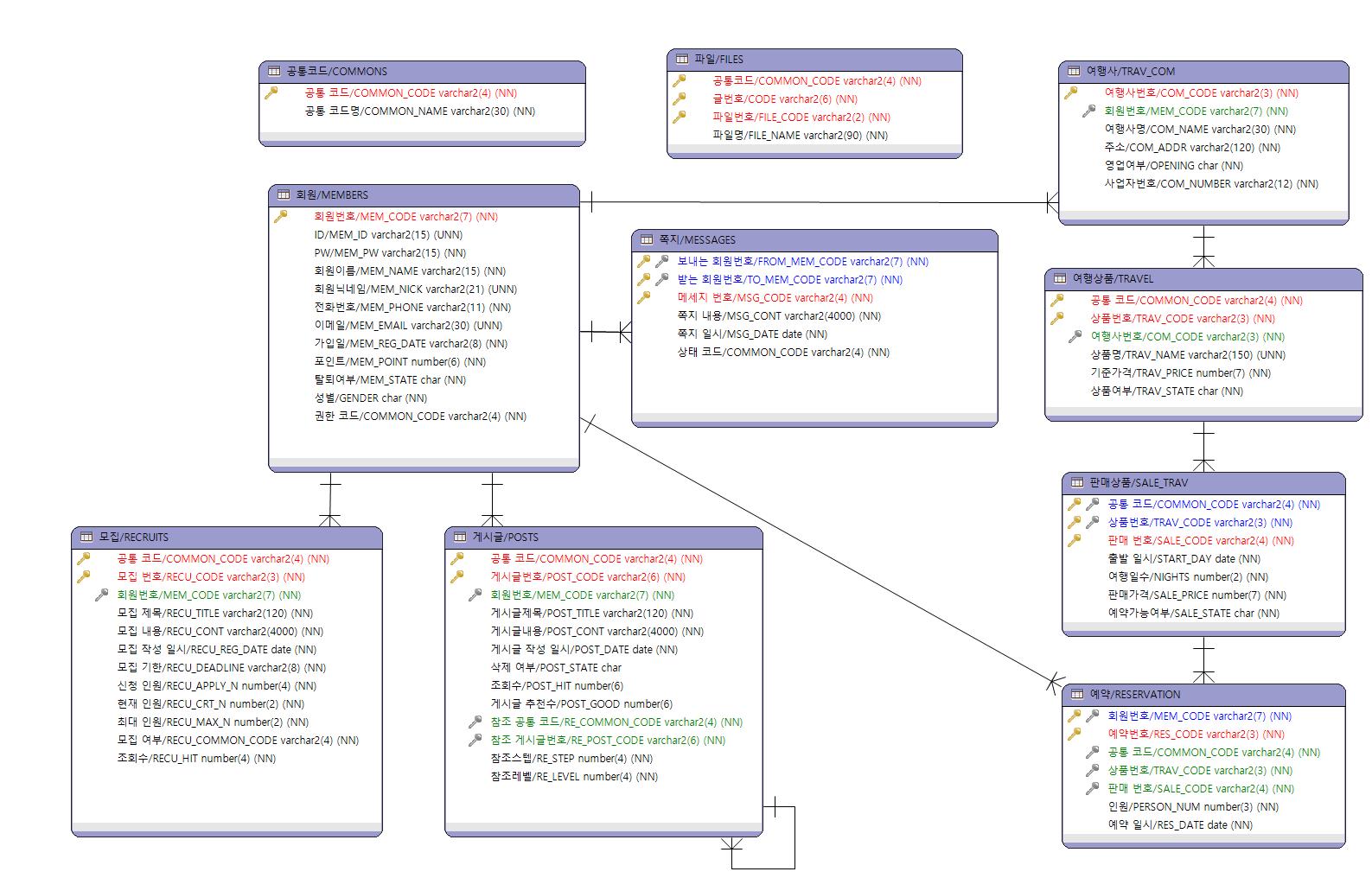The height and width of the screenshot is (878, 1372).
Task: Select the MEM_ID varchar2(15) column
Action: point(388,234)
